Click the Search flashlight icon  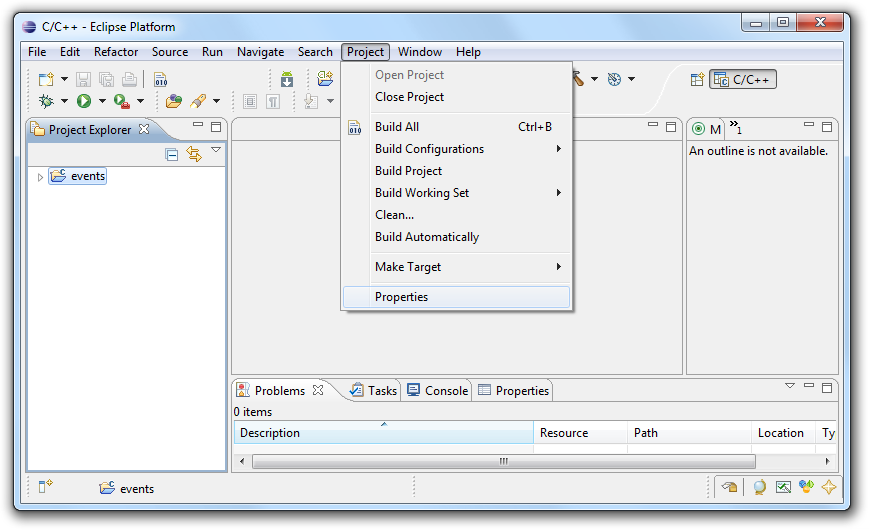pos(198,101)
